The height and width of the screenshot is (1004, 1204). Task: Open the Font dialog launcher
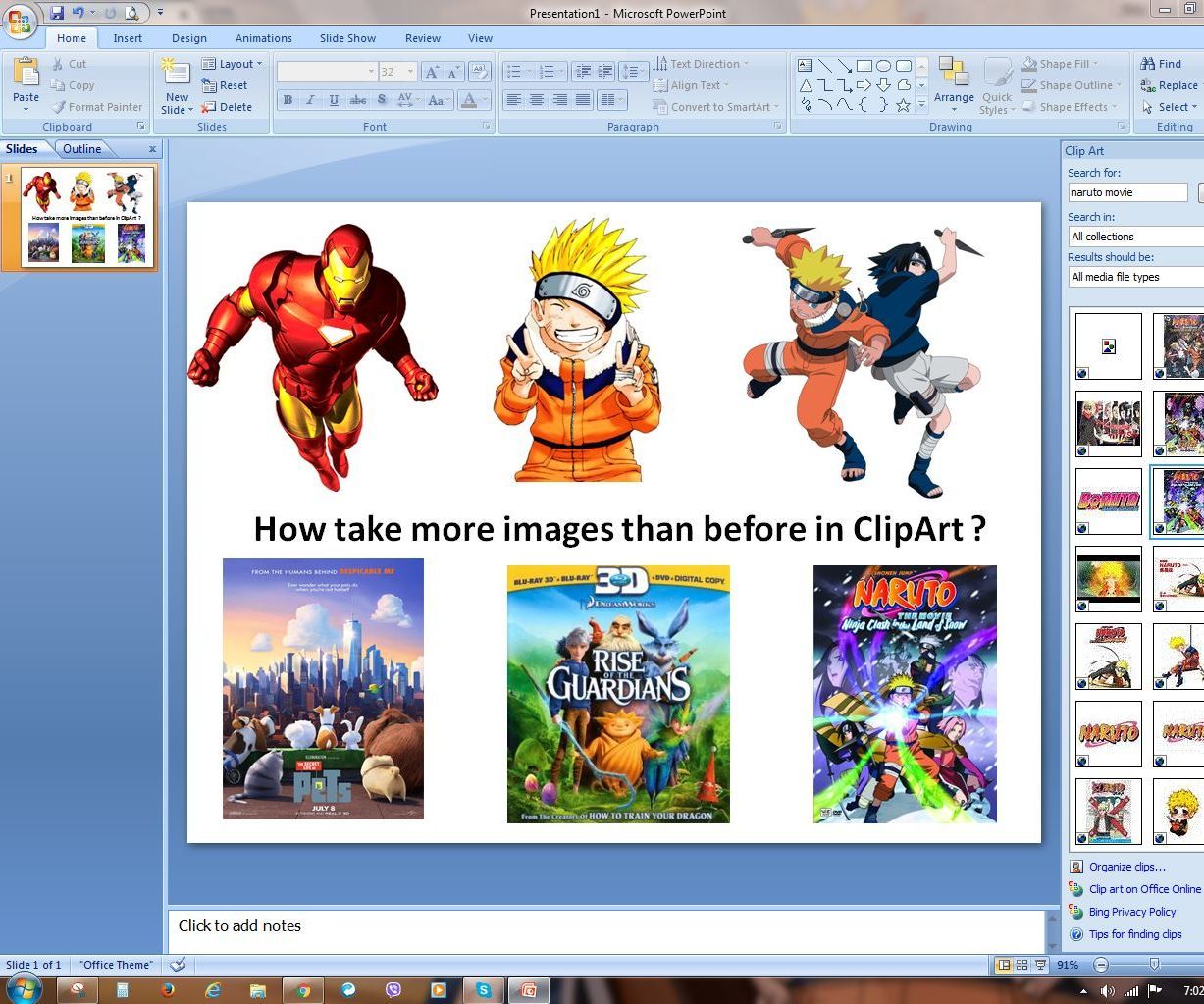(x=487, y=127)
